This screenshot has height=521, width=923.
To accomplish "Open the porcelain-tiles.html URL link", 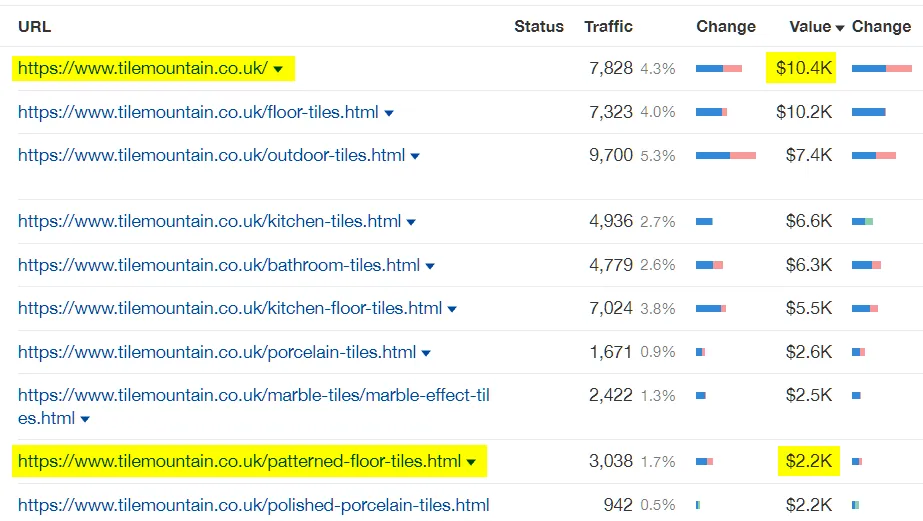I will point(217,352).
